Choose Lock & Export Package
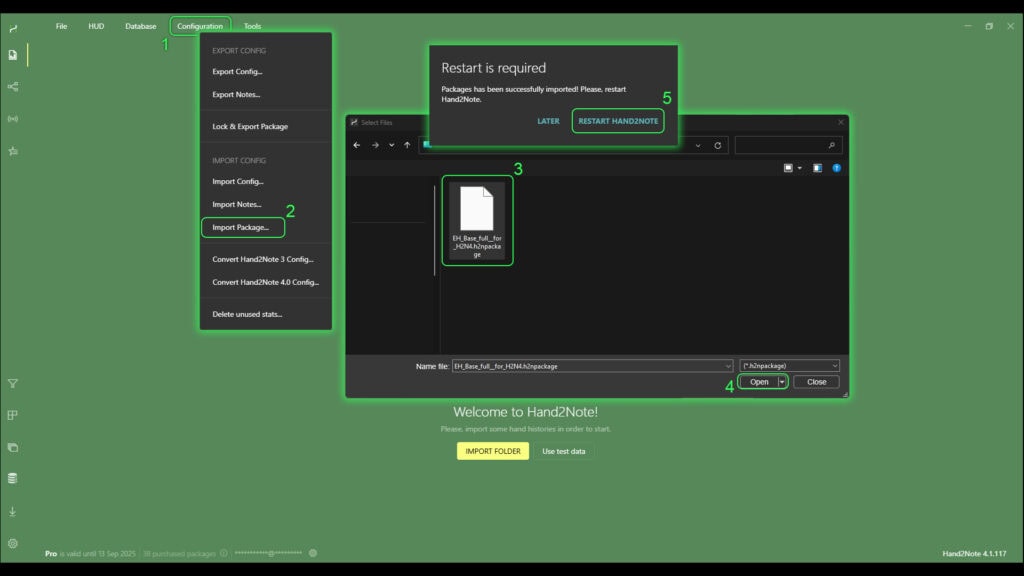Viewport: 1024px width, 576px height. pos(266,127)
